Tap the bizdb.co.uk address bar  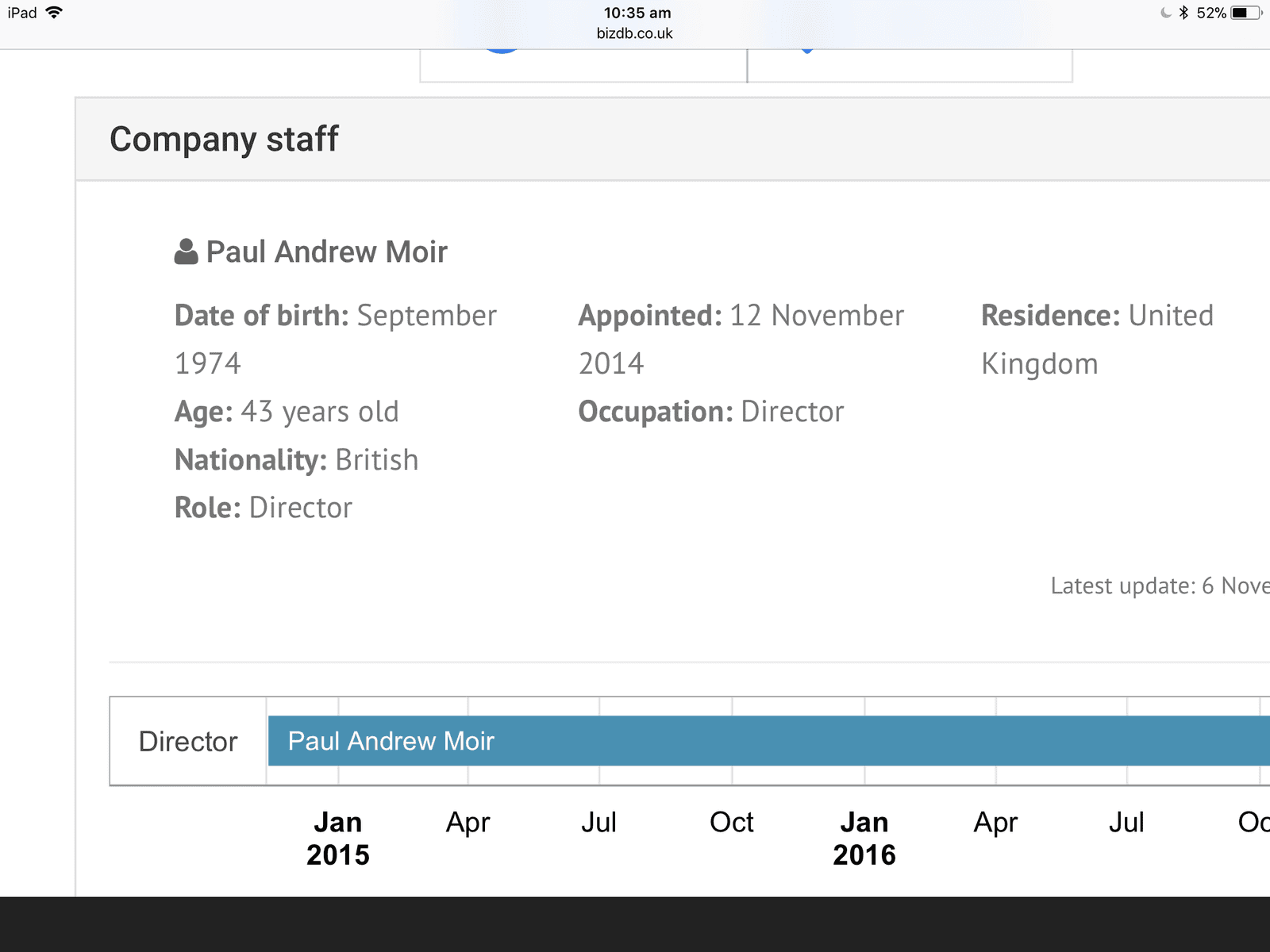tap(635, 33)
